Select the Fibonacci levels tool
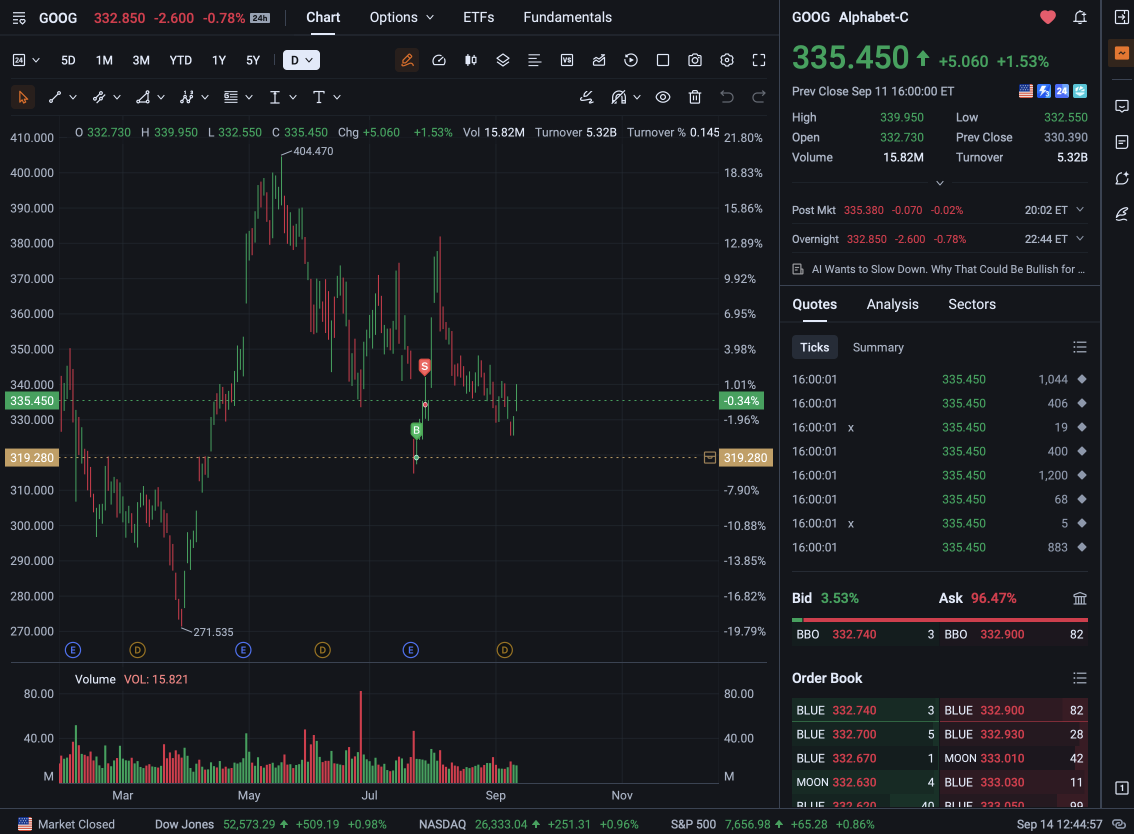1134x834 pixels. (x=231, y=97)
